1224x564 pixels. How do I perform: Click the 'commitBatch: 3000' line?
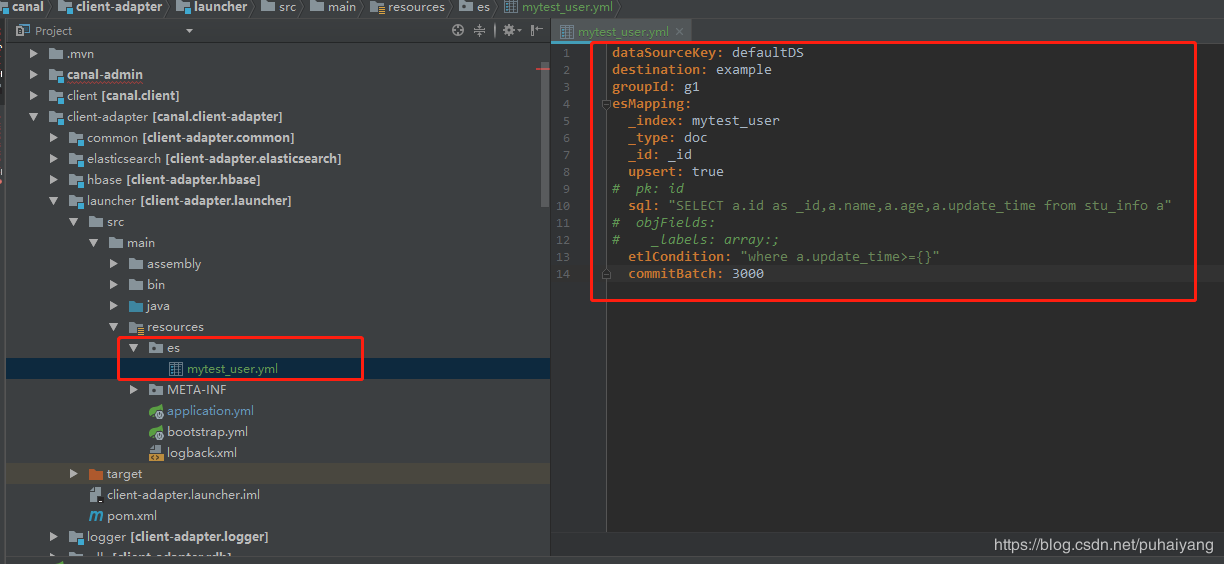click(x=696, y=274)
